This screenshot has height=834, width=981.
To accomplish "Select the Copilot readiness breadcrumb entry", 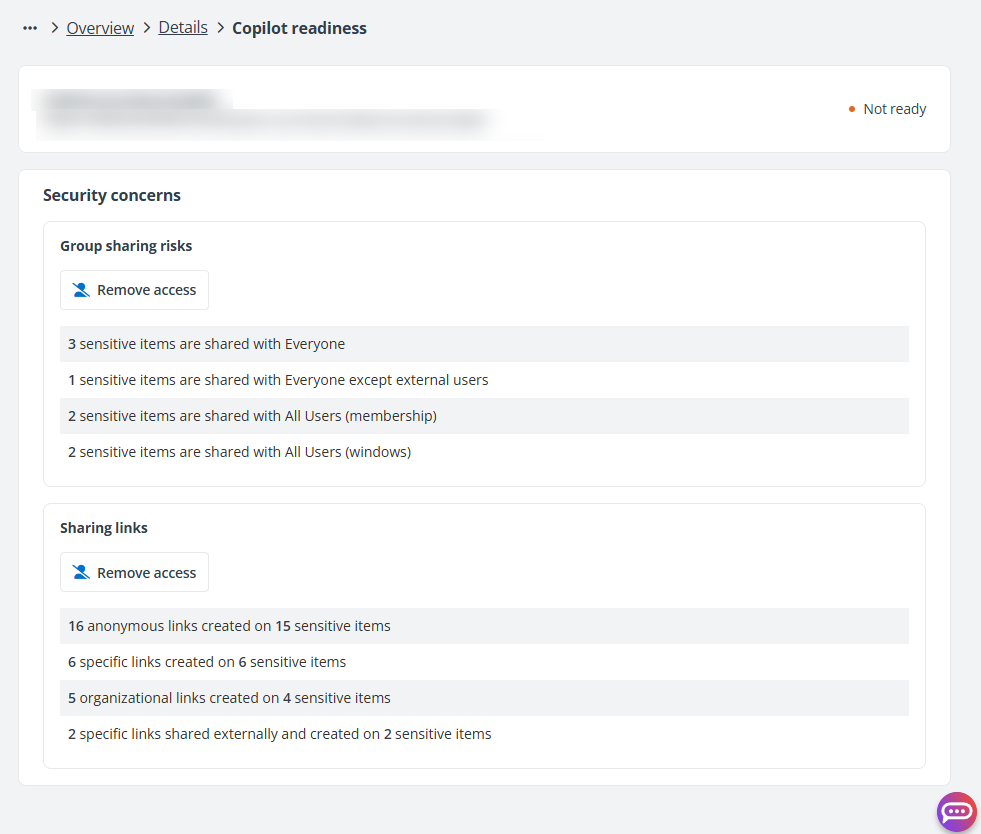I will pyautogui.click(x=299, y=28).
